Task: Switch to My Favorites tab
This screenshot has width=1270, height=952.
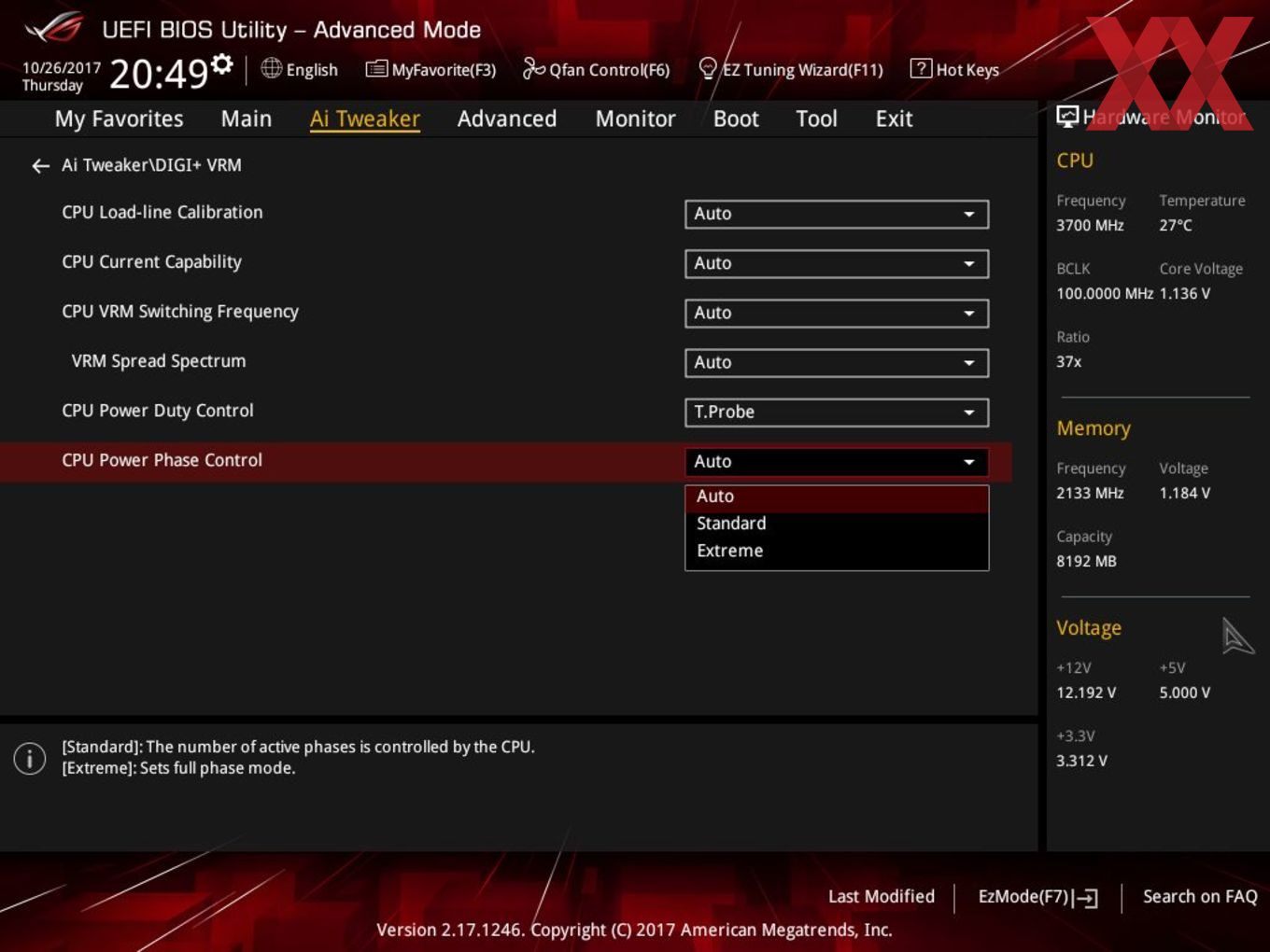Action: (x=119, y=119)
